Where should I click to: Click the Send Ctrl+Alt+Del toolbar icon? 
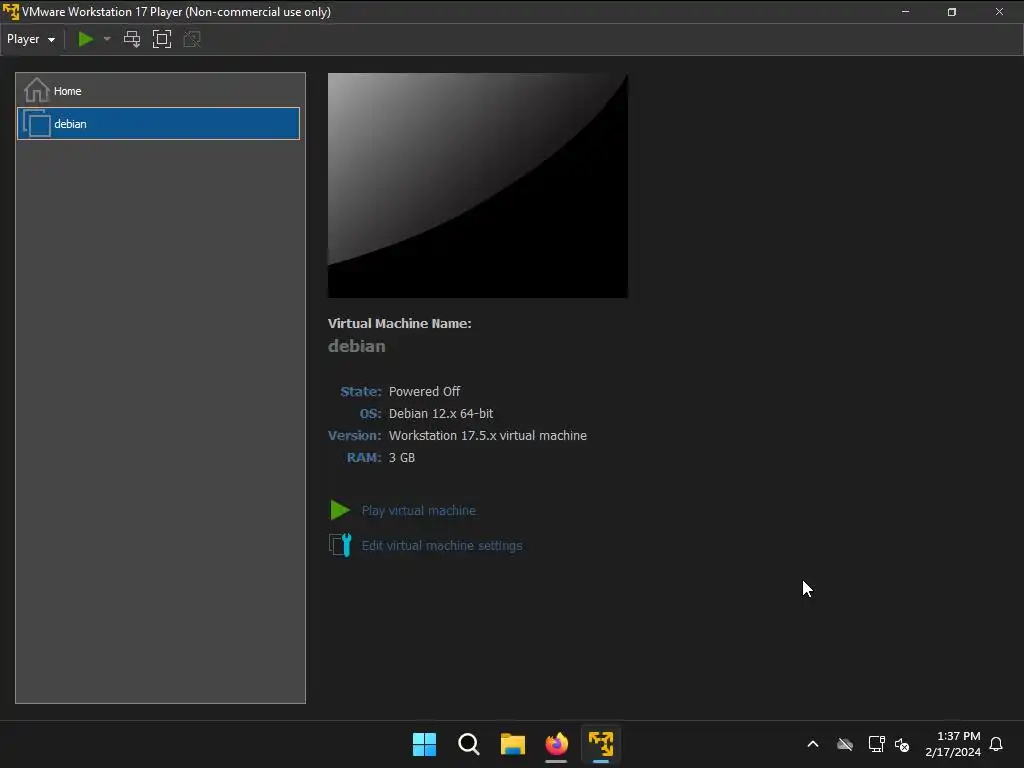coord(132,39)
